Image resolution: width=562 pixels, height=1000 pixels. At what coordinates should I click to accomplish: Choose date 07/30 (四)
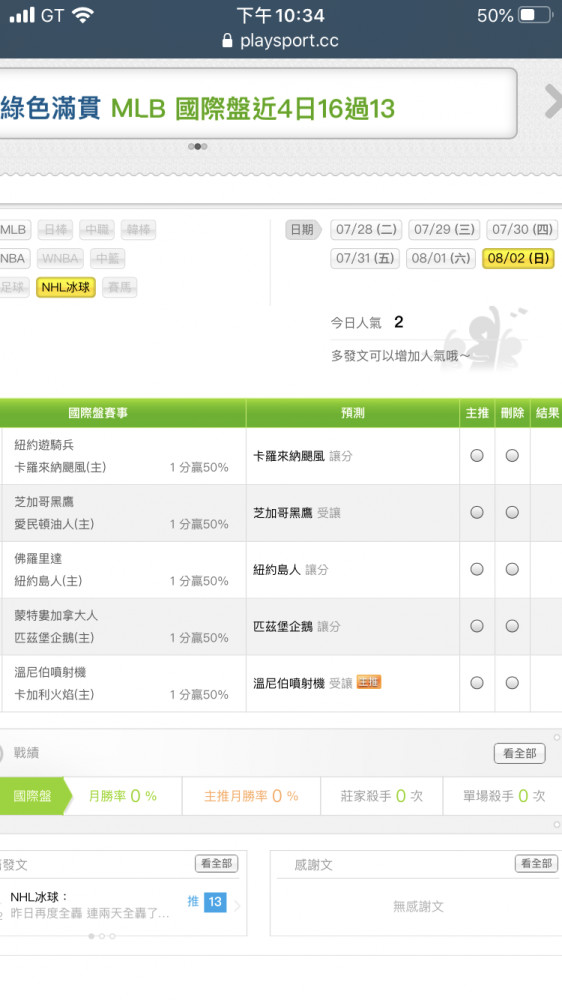522,230
